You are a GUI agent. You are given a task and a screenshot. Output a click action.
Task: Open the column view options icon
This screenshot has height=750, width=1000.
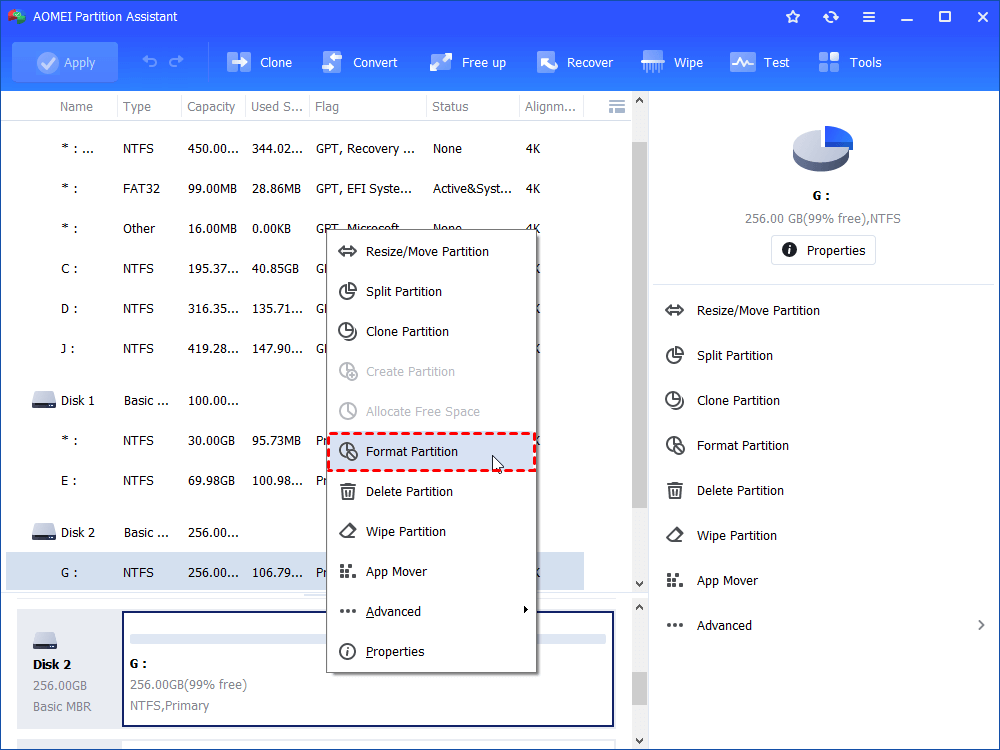click(x=617, y=106)
